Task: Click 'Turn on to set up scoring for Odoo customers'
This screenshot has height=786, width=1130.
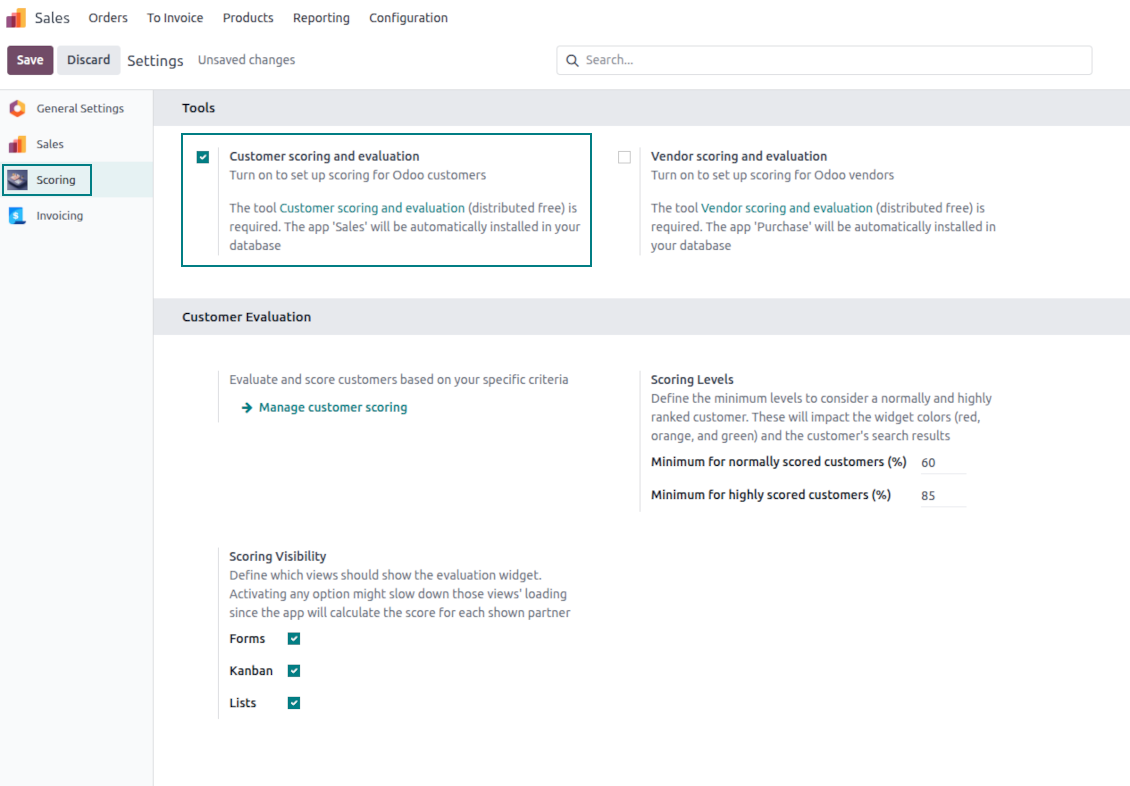Action: [357, 175]
